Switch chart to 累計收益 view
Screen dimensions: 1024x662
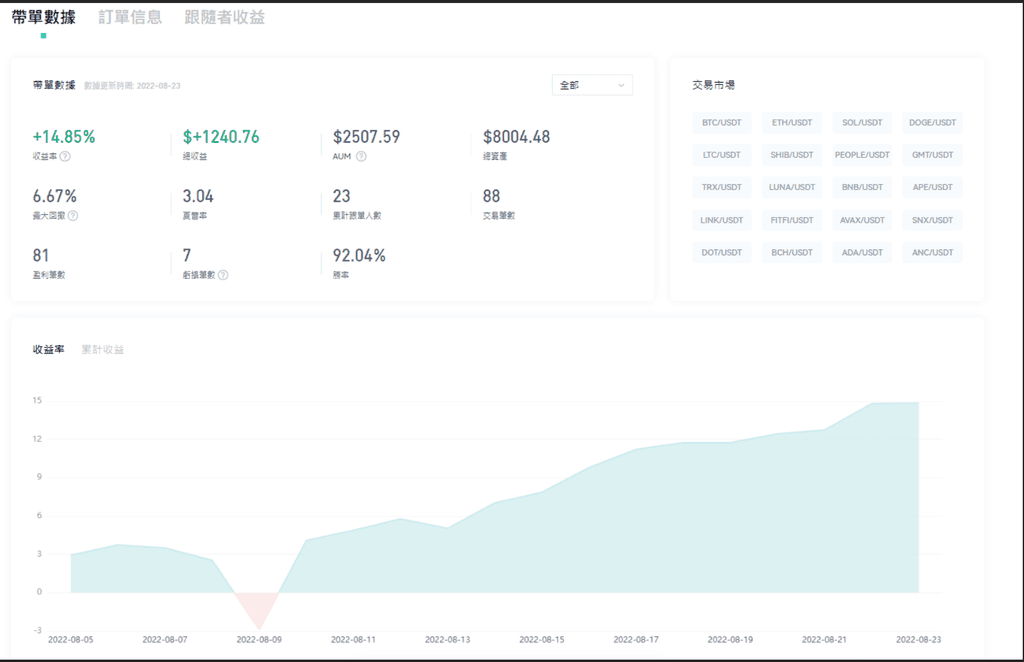(103, 349)
